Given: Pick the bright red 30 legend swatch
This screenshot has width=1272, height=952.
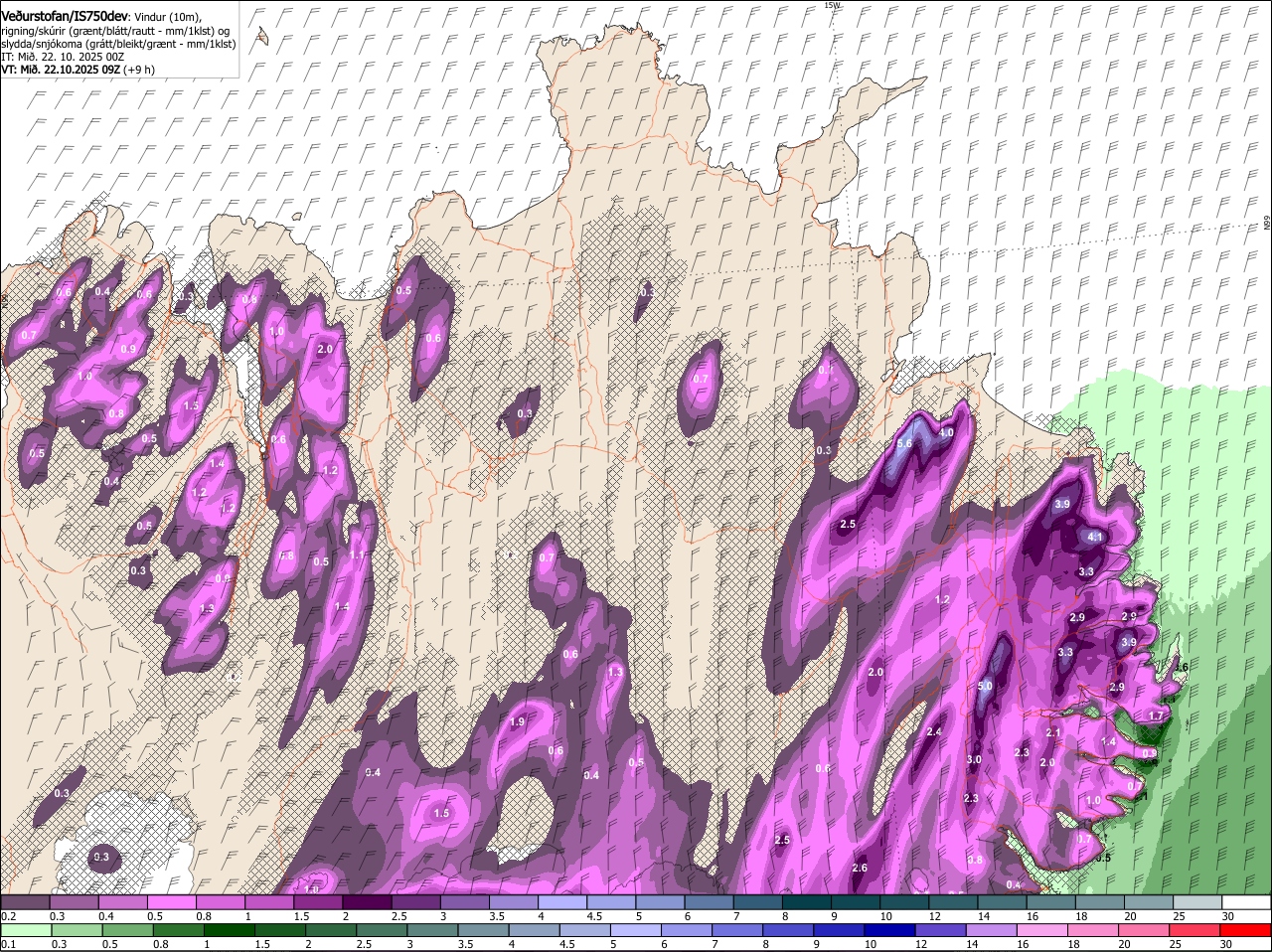Looking at the screenshot, I should [1246, 930].
